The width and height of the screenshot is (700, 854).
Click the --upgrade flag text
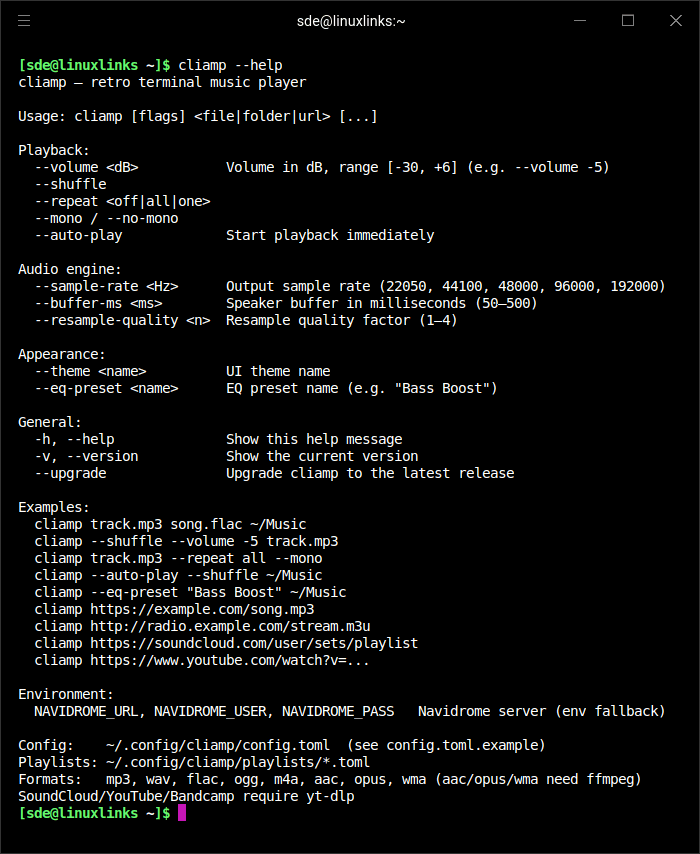[x=70, y=473]
